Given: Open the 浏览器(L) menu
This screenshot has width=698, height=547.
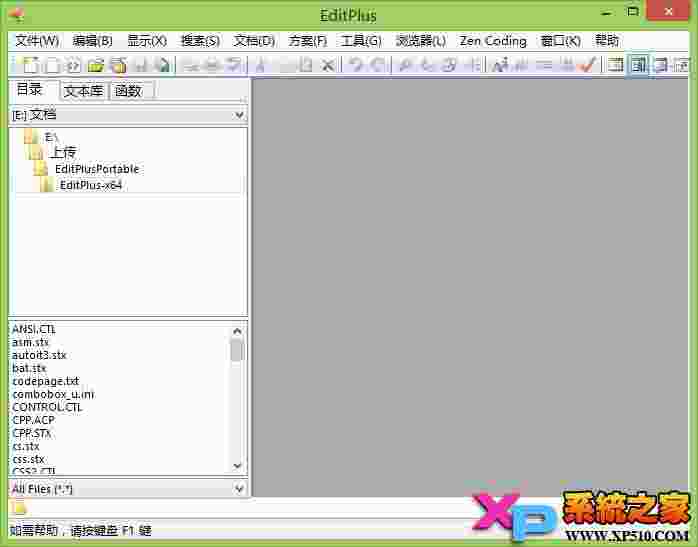Looking at the screenshot, I should 421,41.
